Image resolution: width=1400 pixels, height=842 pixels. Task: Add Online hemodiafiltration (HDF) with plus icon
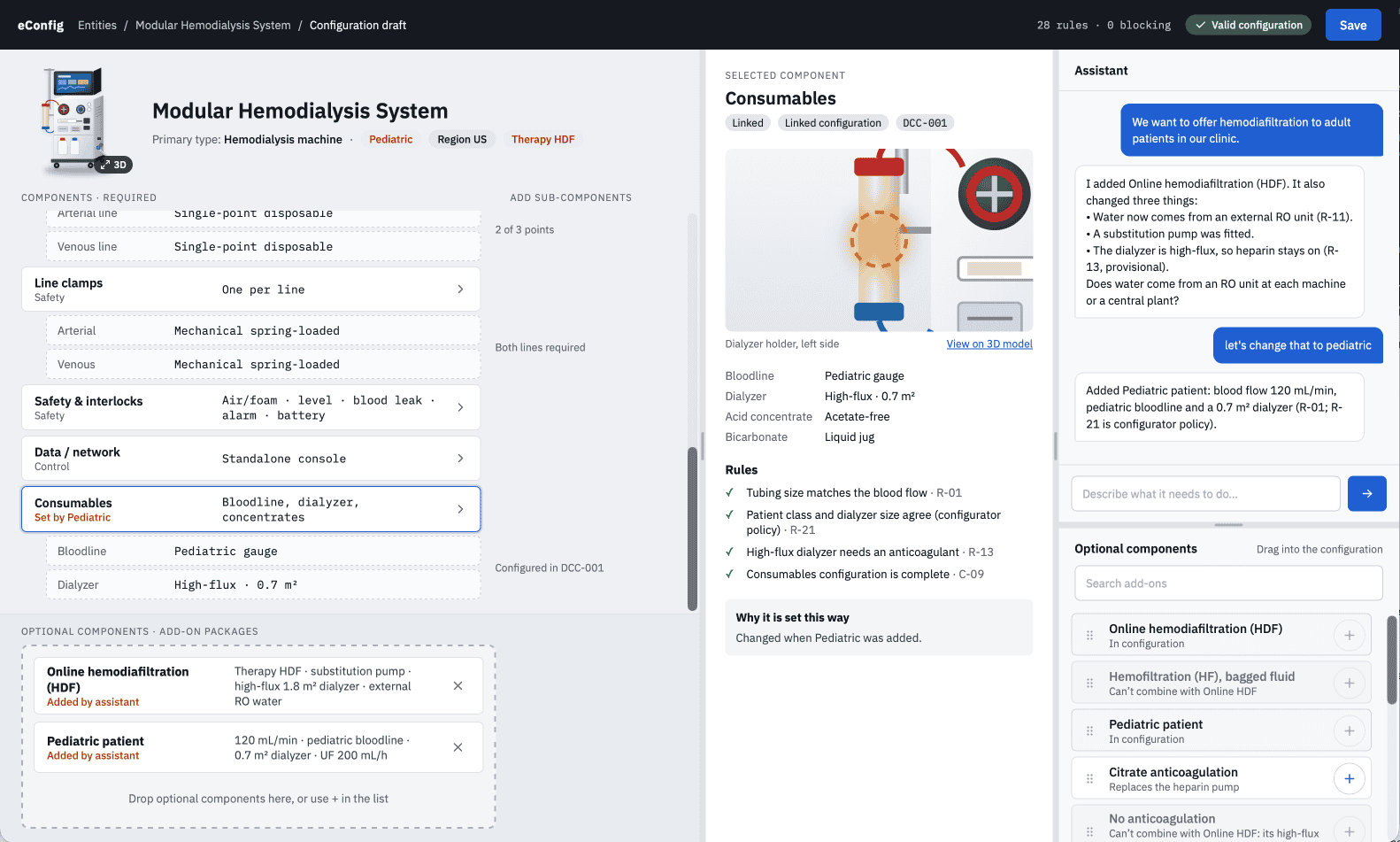(1349, 635)
